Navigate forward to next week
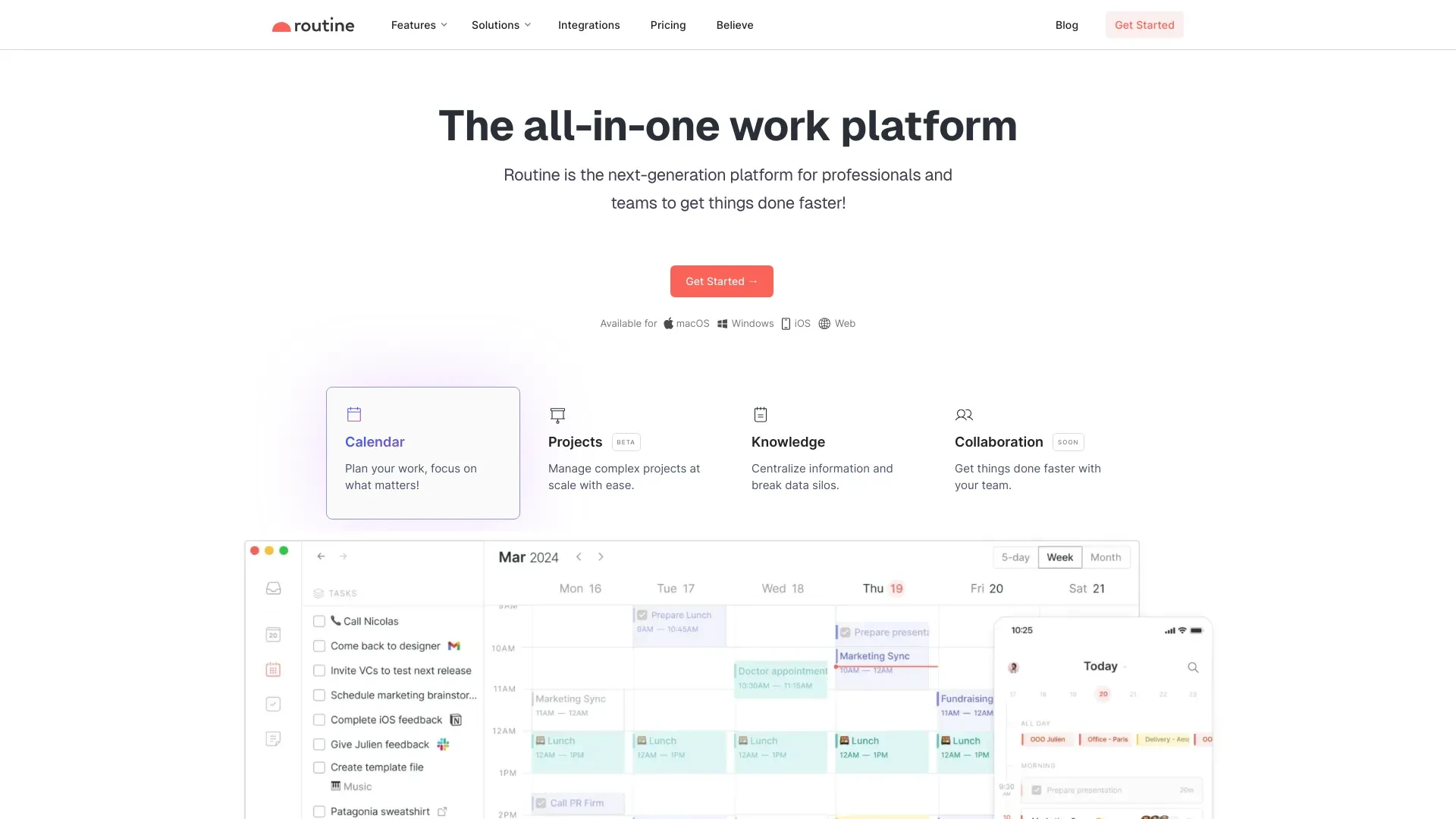The height and width of the screenshot is (819, 1456). [x=600, y=557]
